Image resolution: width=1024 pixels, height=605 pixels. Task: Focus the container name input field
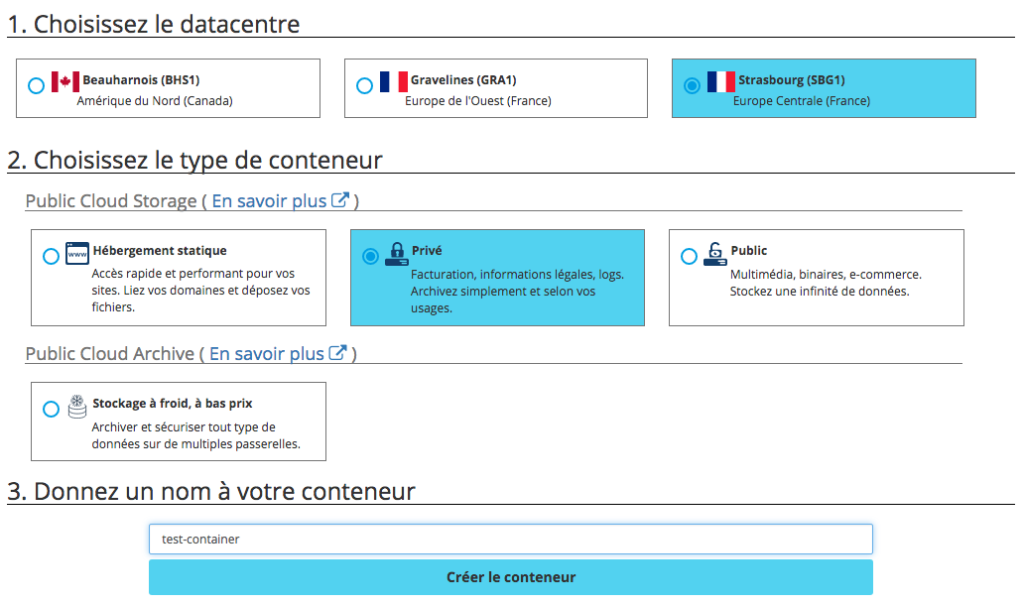pyautogui.click(x=510, y=539)
